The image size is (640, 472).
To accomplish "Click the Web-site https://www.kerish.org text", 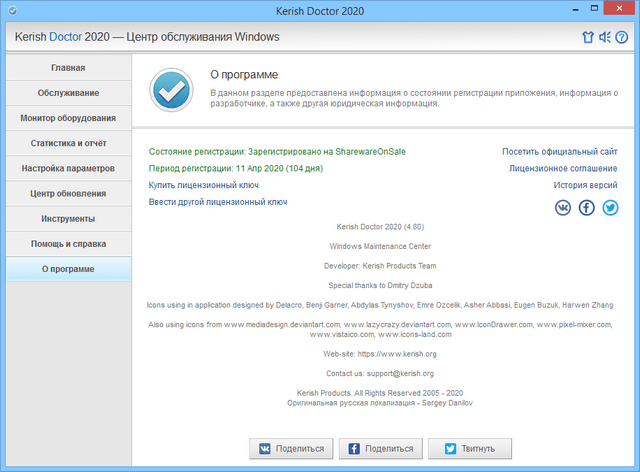I will pos(380,354).
